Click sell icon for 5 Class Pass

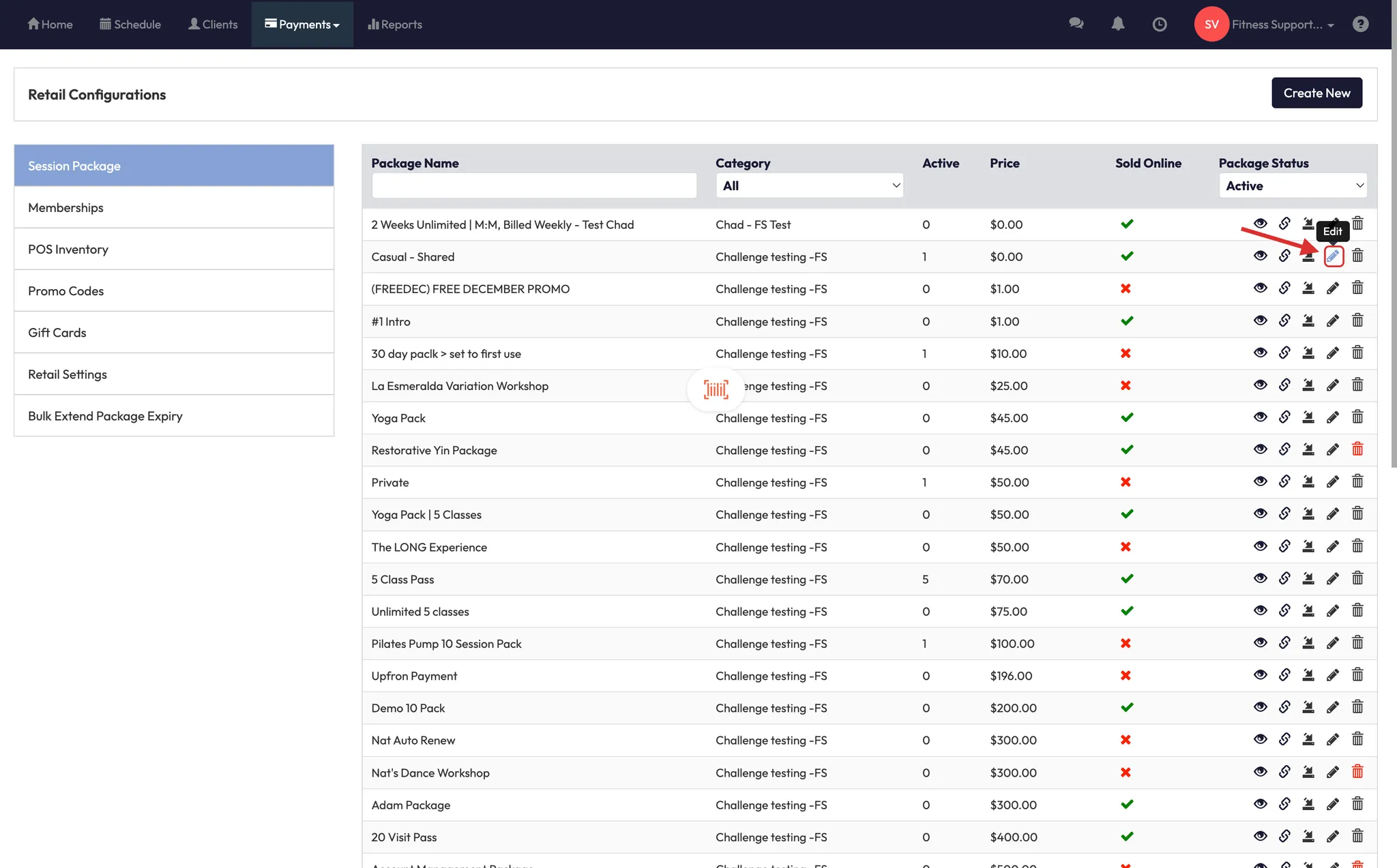[x=1308, y=579]
